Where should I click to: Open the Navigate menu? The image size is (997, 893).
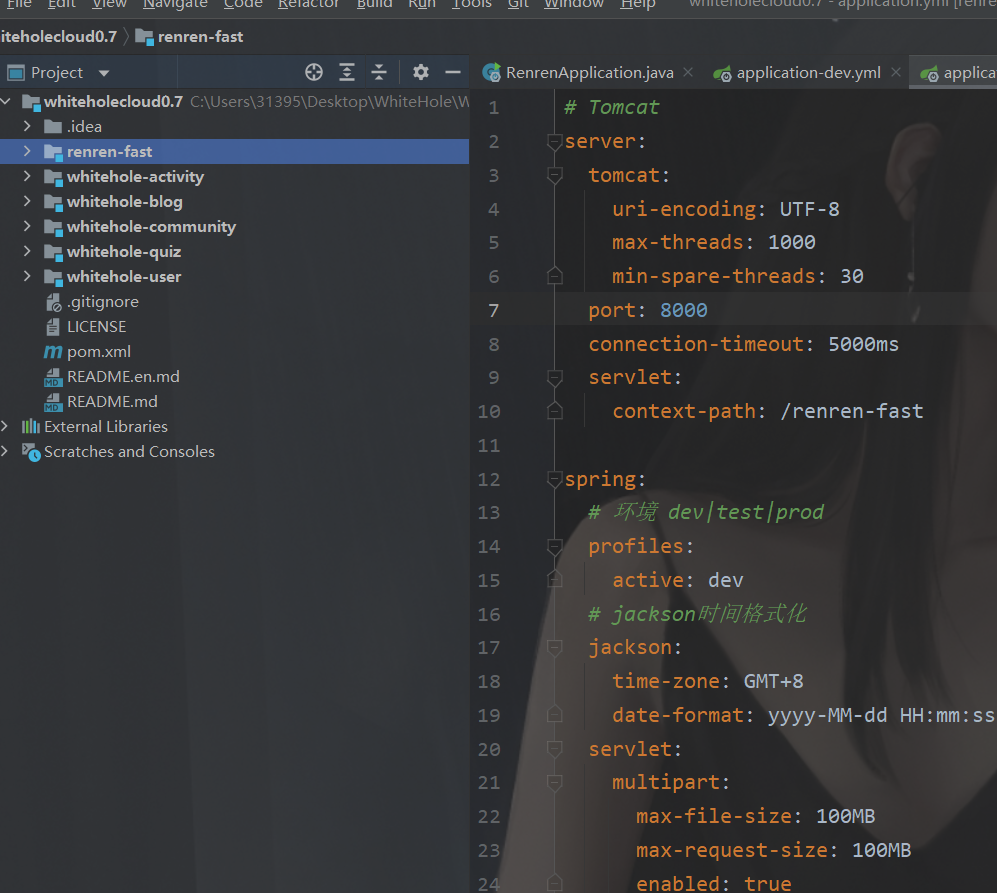[x=175, y=4]
